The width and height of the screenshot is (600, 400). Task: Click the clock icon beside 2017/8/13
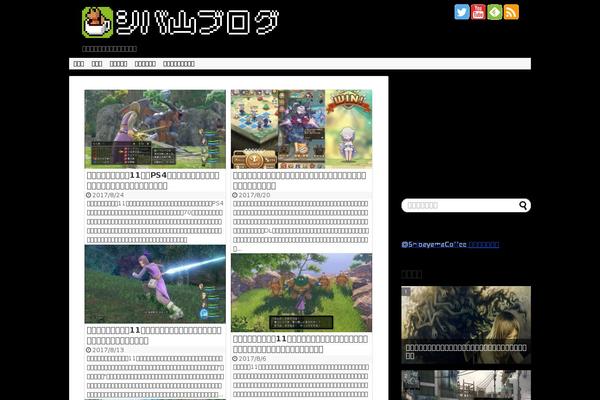(x=88, y=350)
